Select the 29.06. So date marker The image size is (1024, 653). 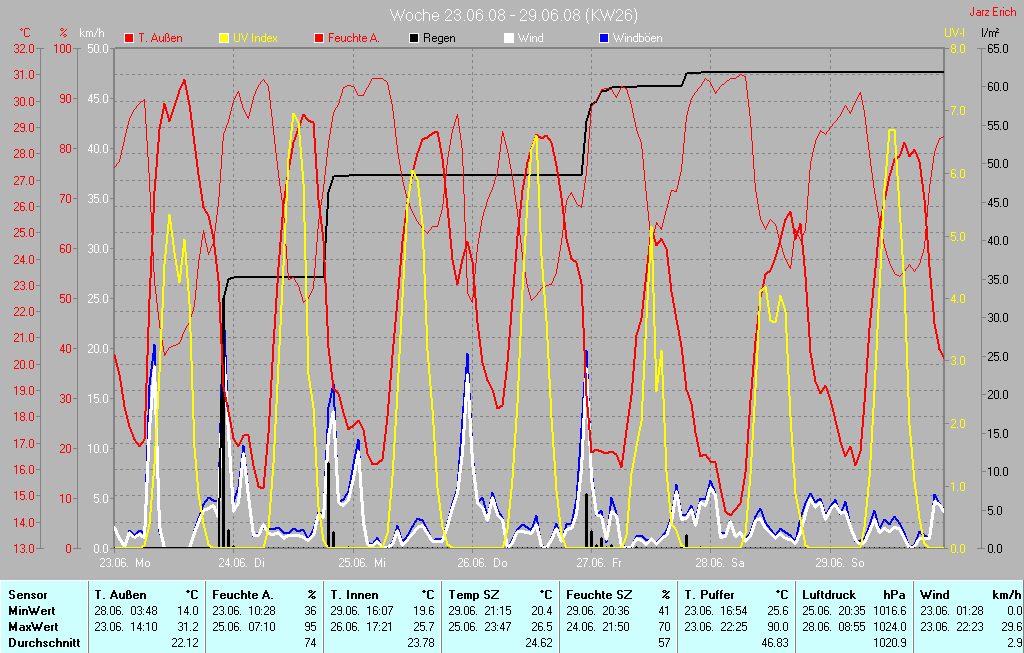coord(838,562)
